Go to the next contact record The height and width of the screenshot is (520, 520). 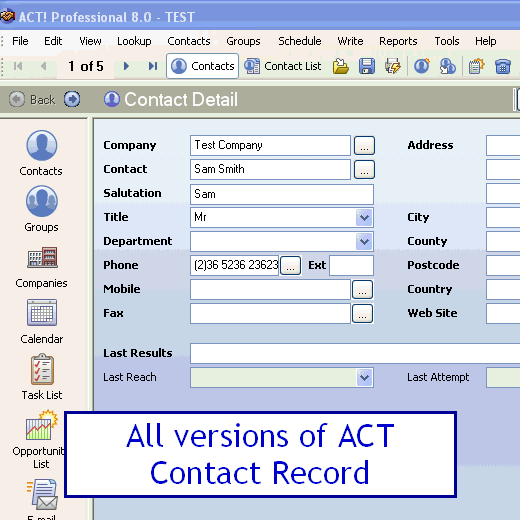click(x=126, y=66)
